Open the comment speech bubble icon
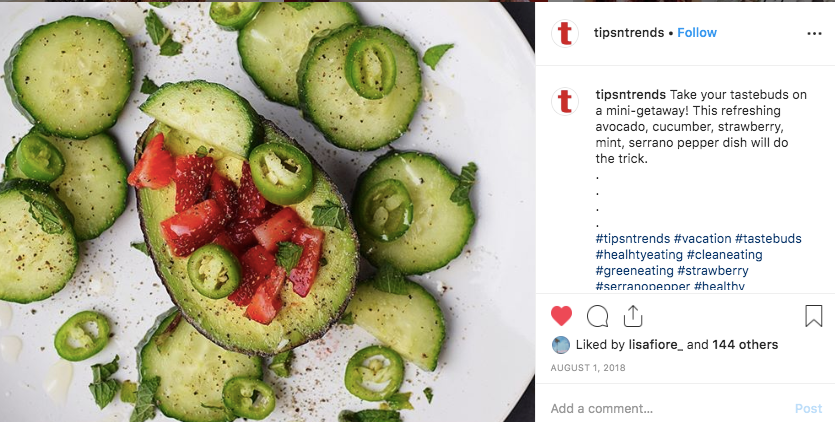Screen dimensions: 835x422 (597, 316)
